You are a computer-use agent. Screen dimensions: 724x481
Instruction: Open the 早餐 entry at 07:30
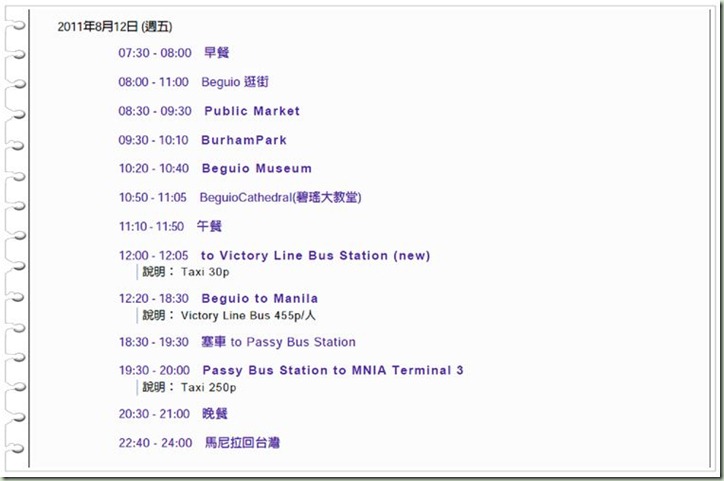click(217, 53)
